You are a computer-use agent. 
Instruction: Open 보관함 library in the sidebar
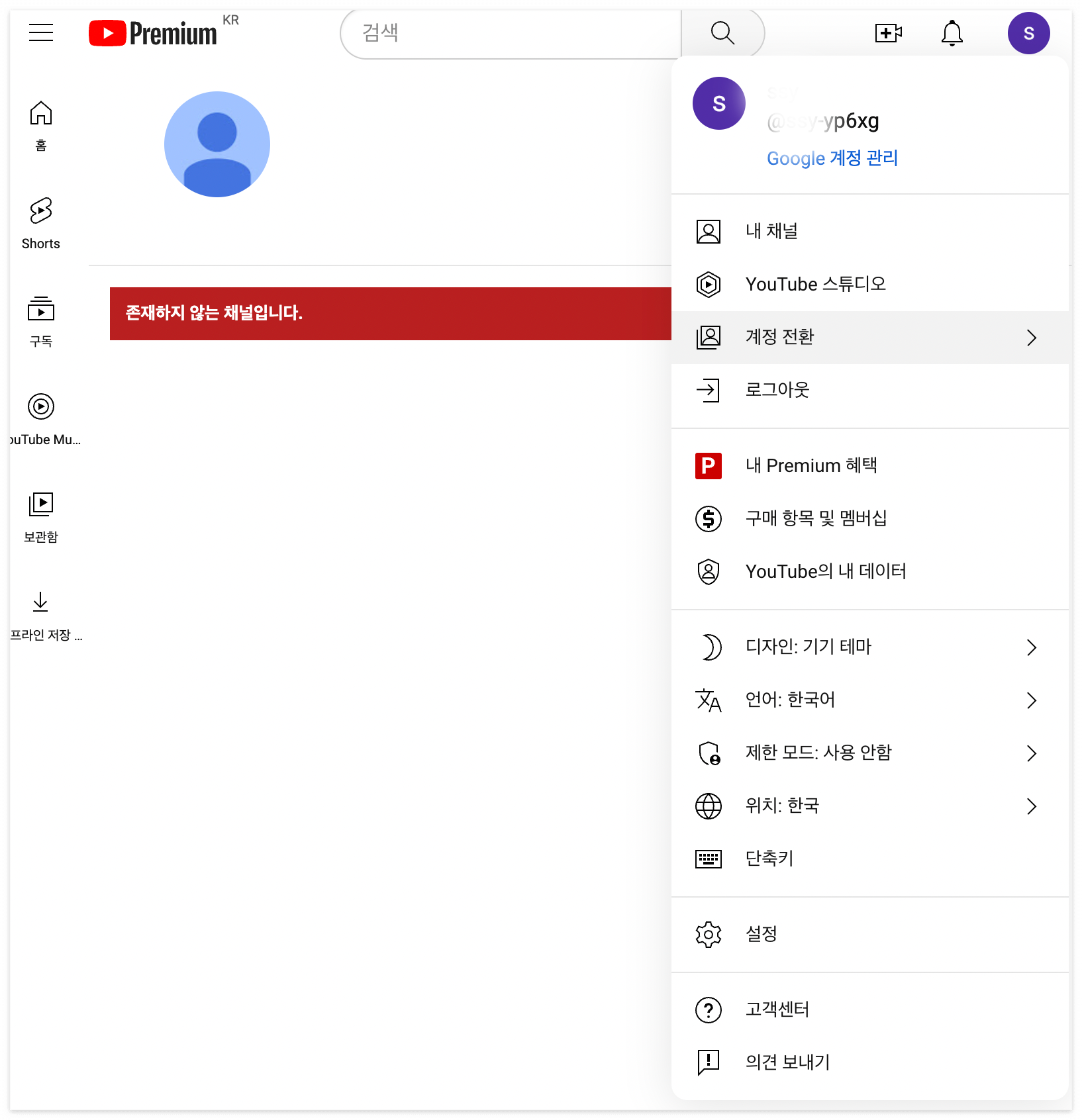(41, 518)
